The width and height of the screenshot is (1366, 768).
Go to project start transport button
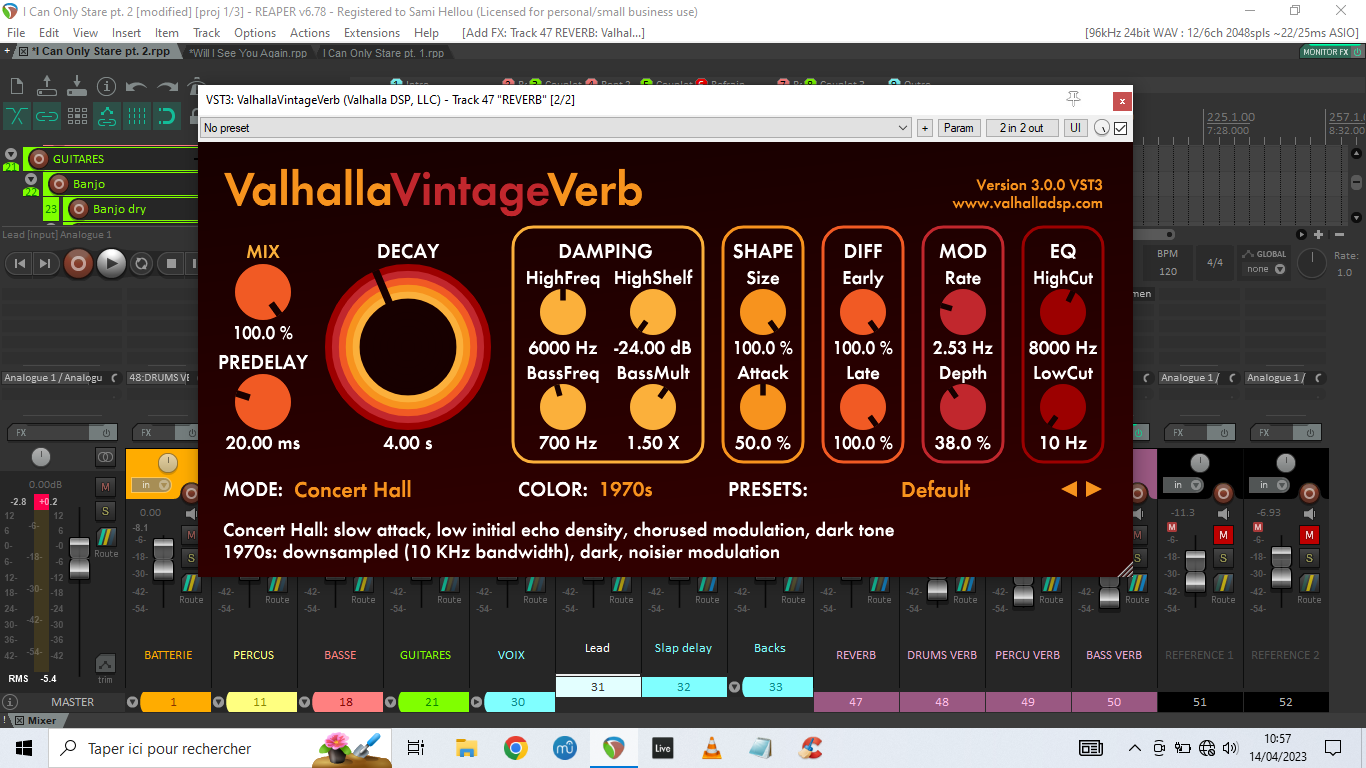click(x=19, y=263)
